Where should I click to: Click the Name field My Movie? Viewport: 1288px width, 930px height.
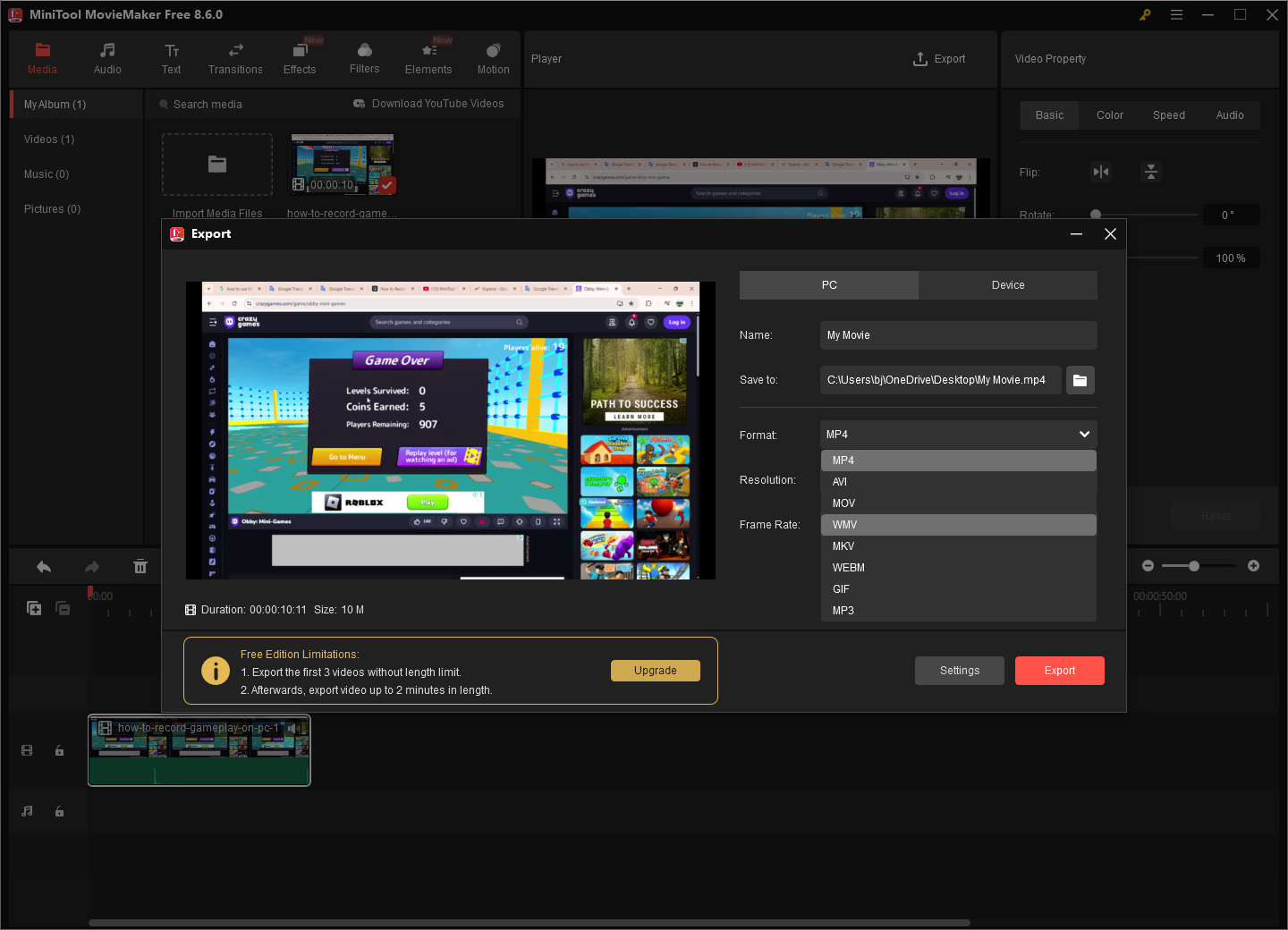959,335
